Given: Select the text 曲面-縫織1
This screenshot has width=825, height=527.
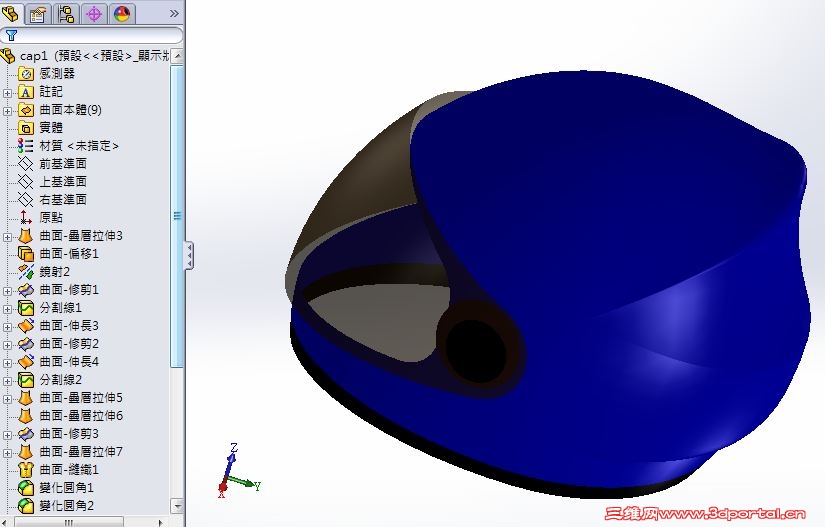Looking at the screenshot, I should coord(69,469).
